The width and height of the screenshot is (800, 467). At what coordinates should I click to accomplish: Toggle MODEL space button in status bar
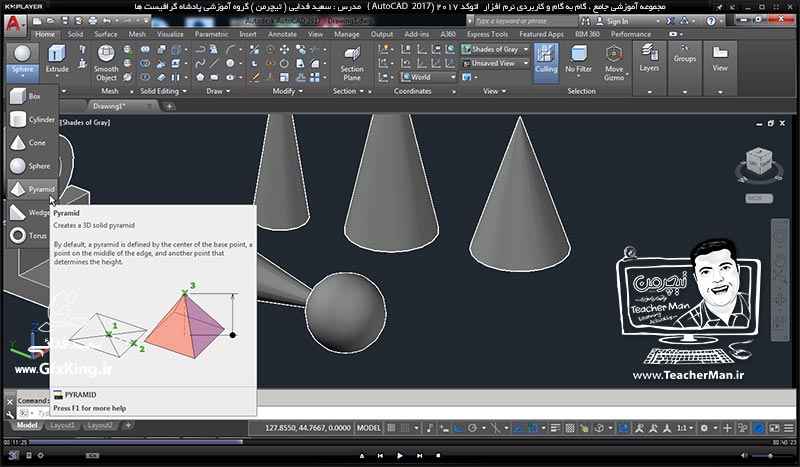tap(368, 428)
